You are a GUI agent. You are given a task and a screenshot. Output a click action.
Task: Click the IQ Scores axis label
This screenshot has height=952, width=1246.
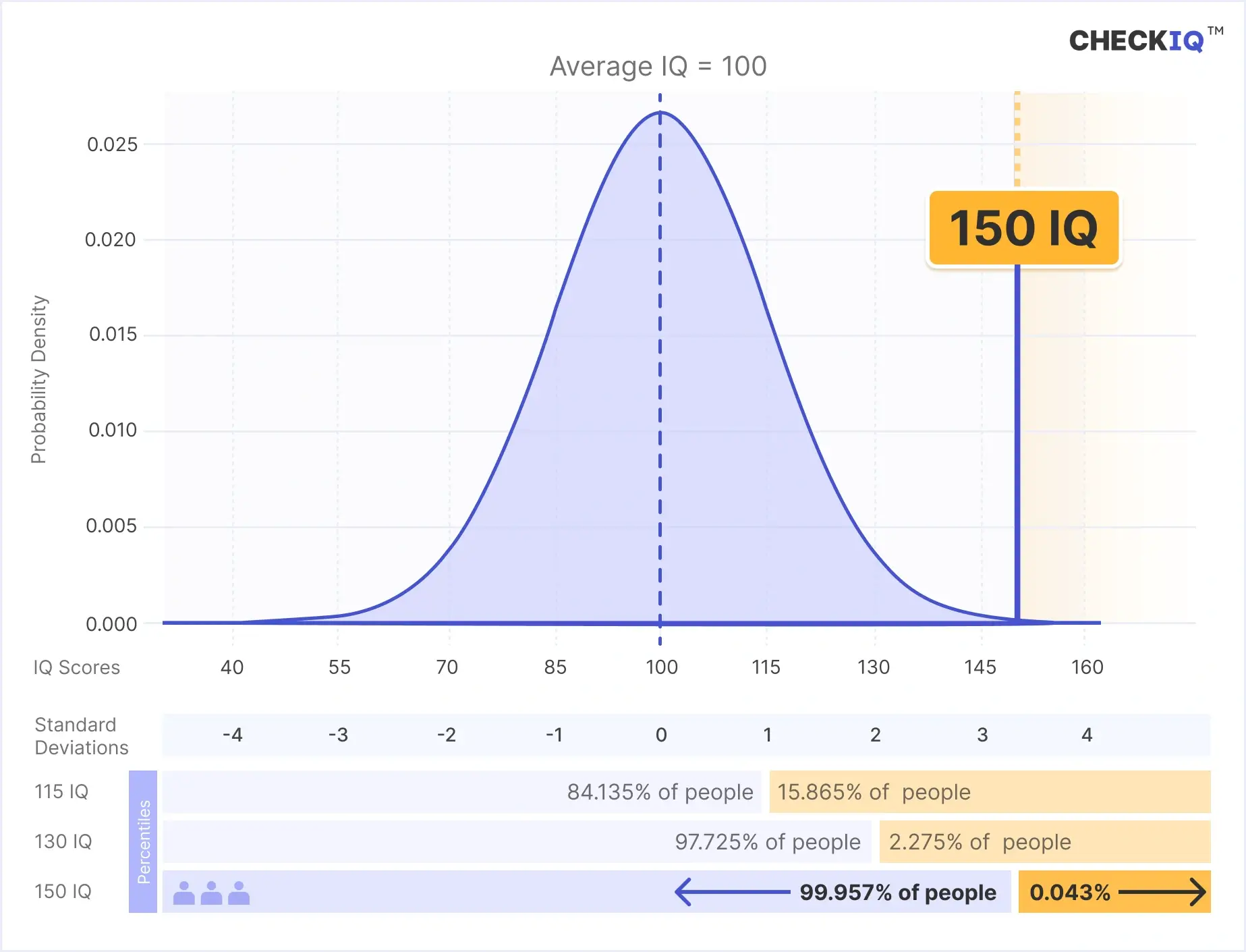(77, 667)
